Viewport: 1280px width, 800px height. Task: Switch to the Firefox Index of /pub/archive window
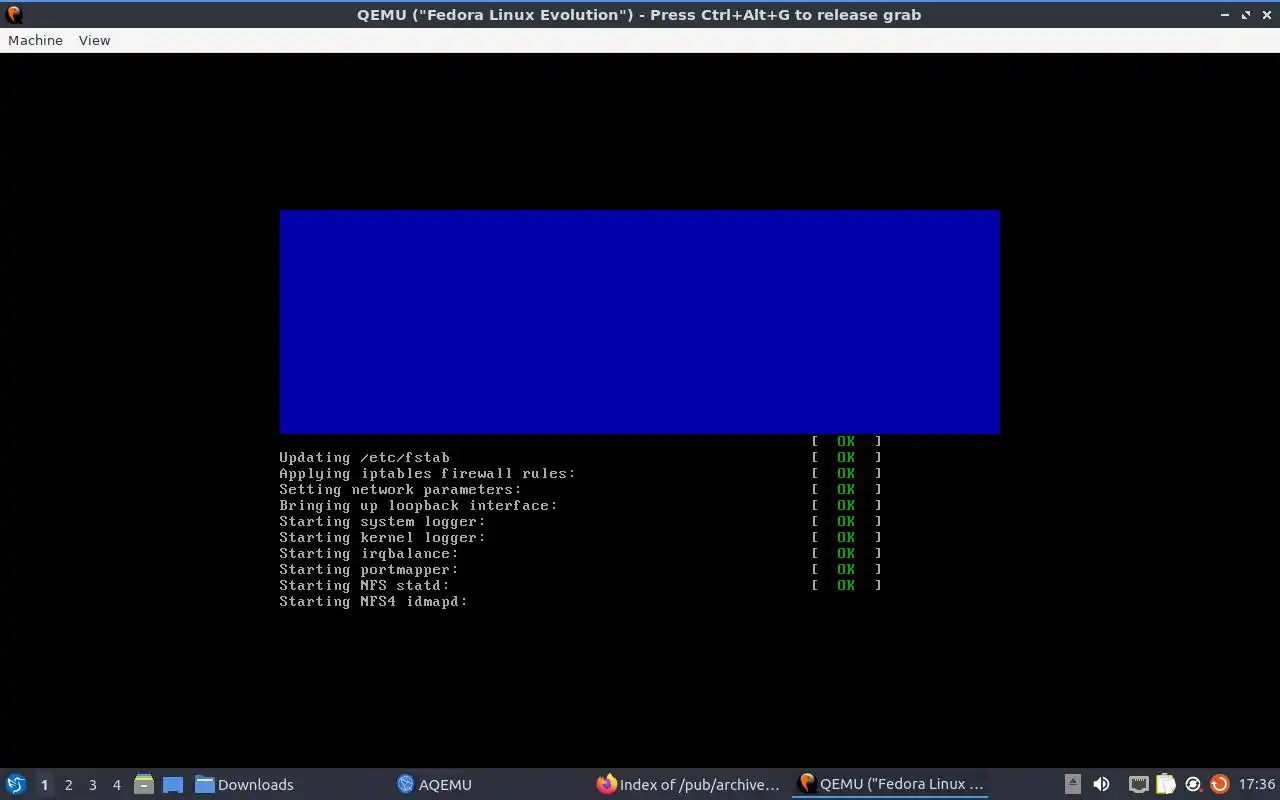point(688,784)
